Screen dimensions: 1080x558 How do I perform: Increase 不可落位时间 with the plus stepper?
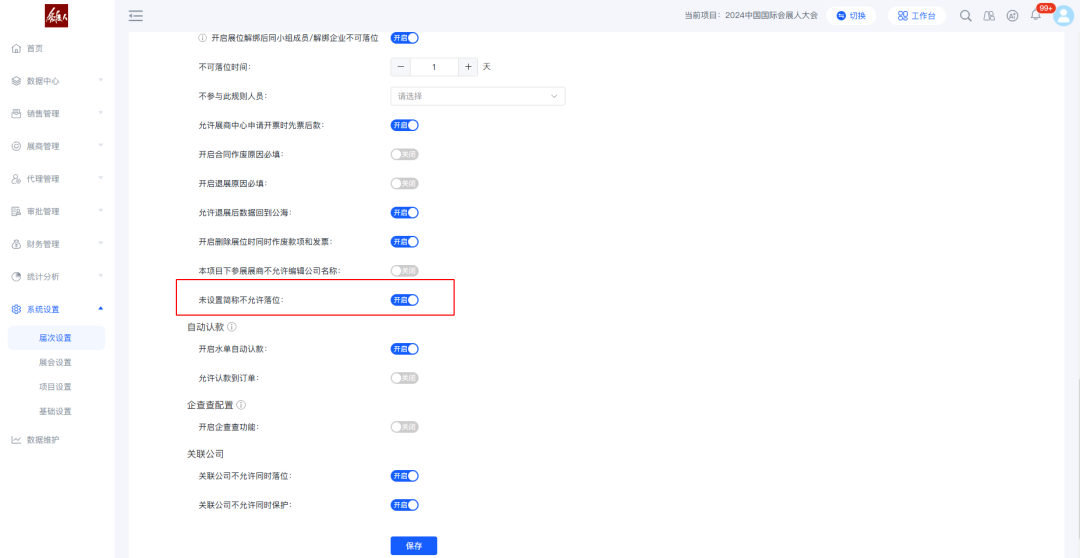point(469,67)
